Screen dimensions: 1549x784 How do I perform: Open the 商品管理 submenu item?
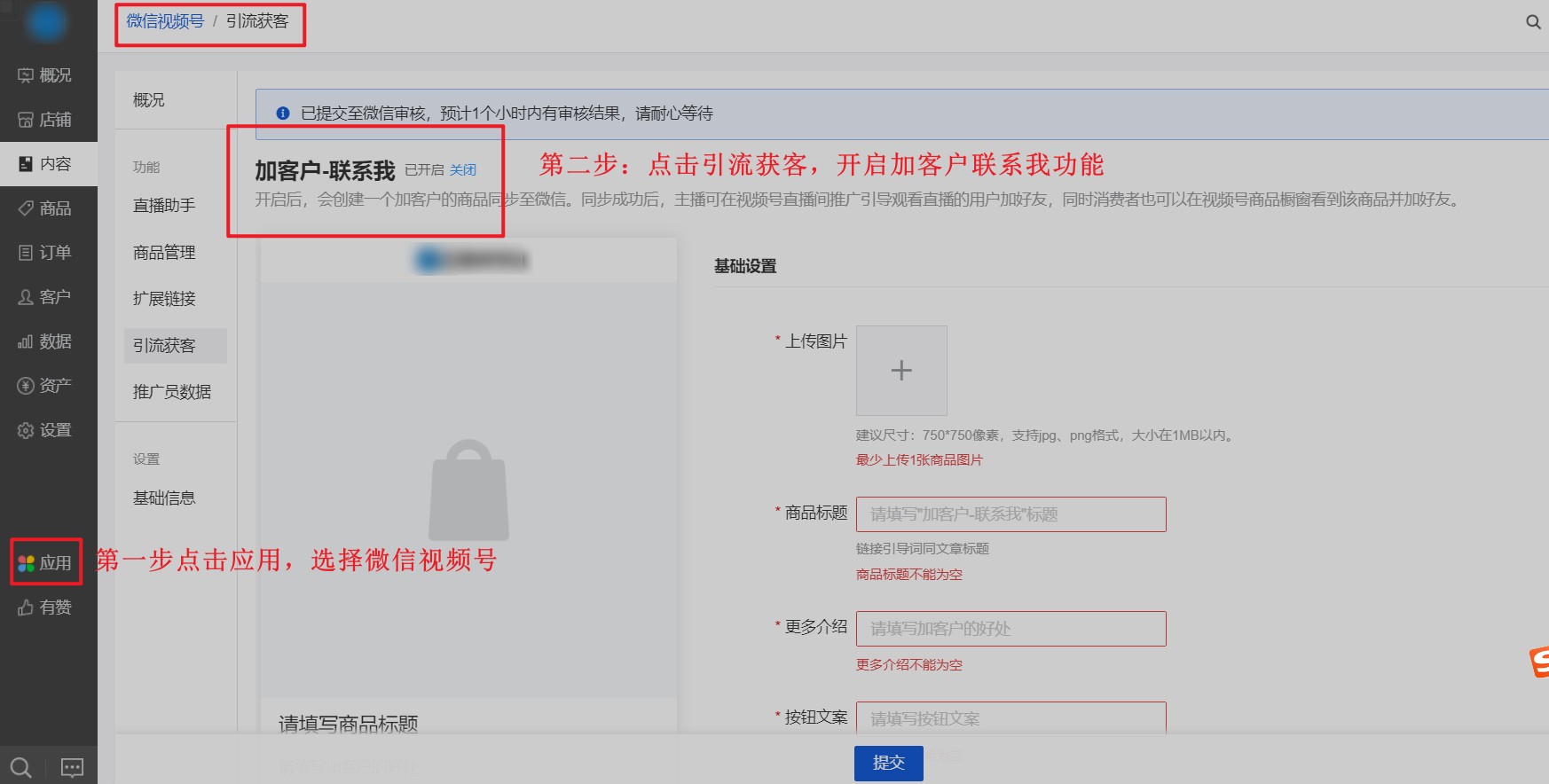[164, 253]
